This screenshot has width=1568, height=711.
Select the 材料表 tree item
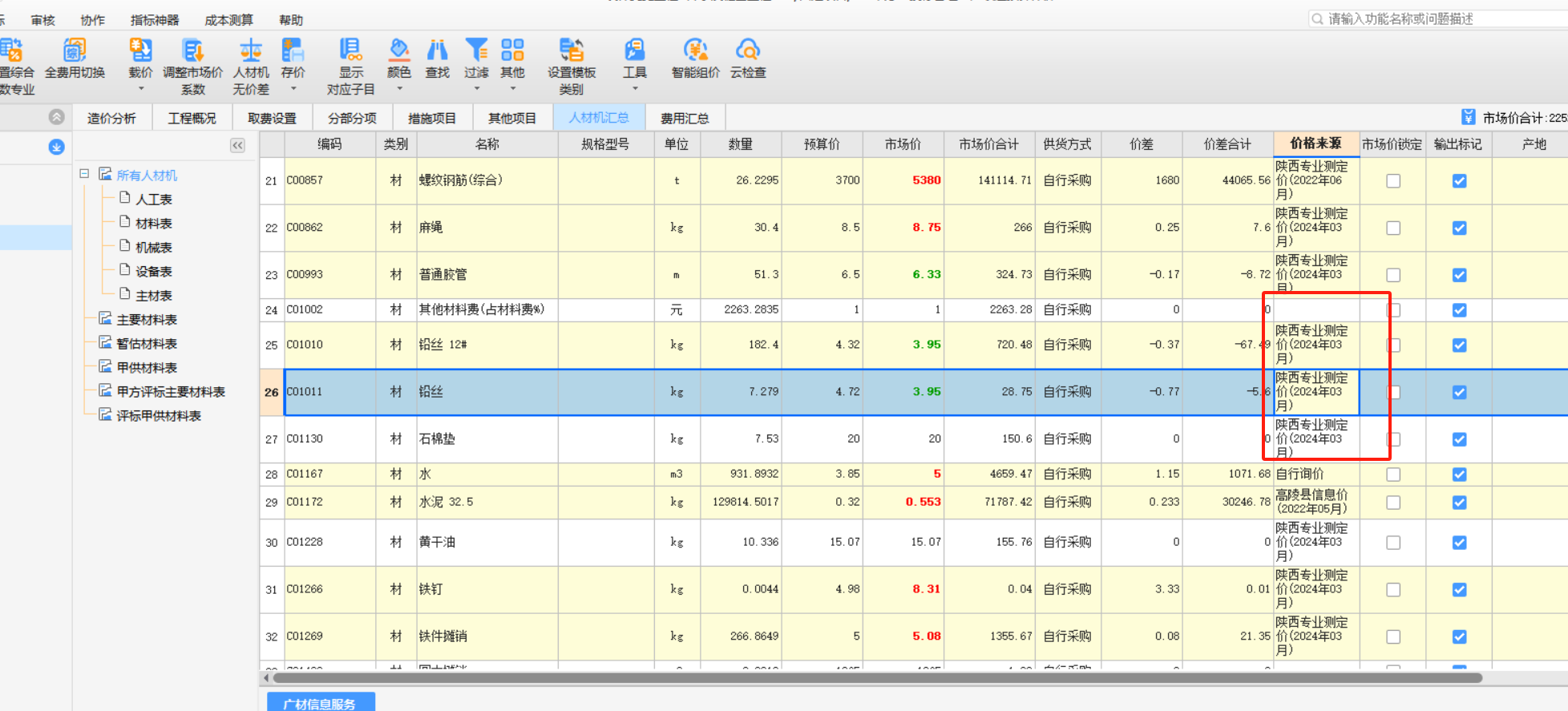click(x=154, y=223)
